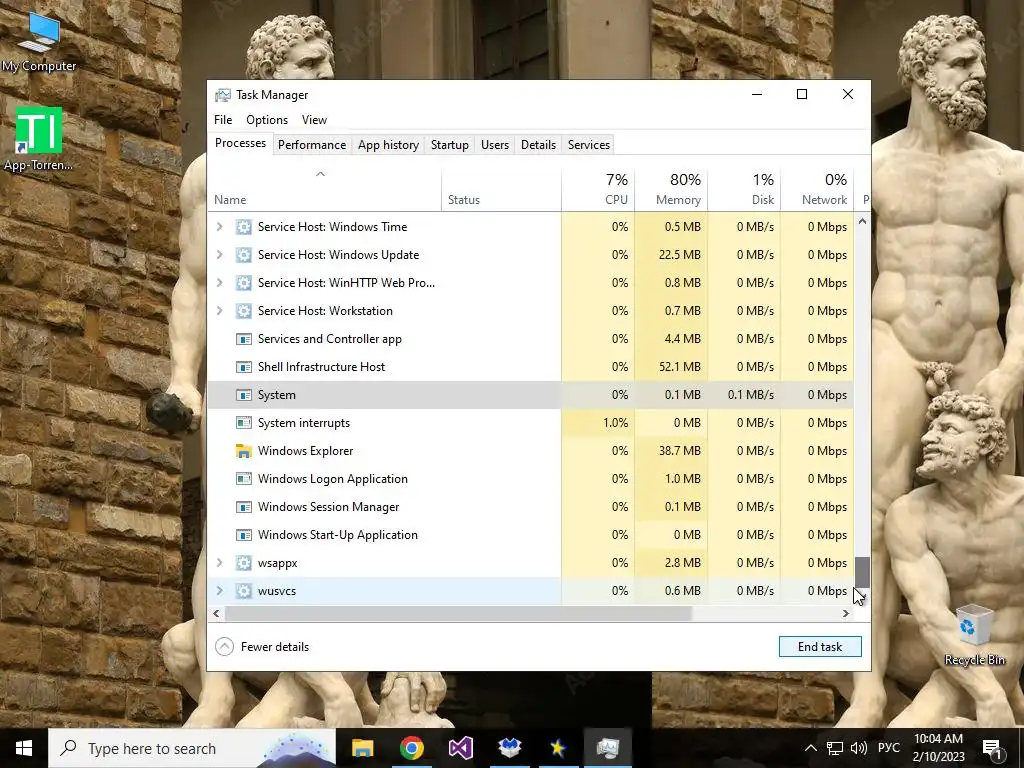This screenshot has width=1024, height=768.
Task: Click the РУС language indicator
Action: (x=889, y=748)
